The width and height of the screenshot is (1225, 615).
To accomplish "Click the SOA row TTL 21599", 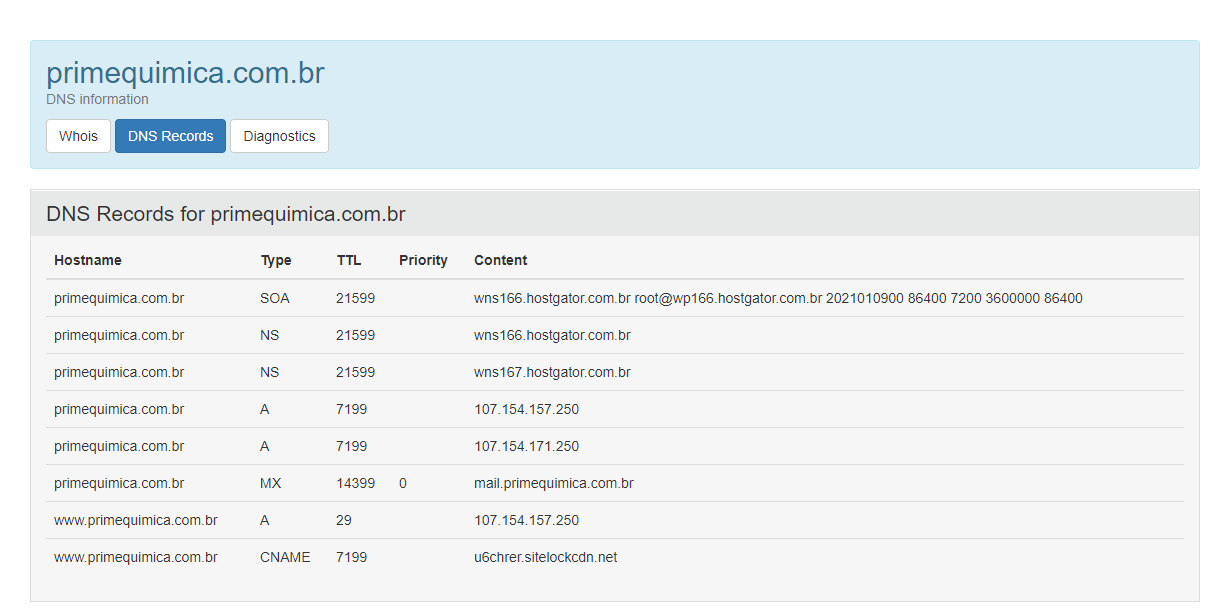I will coord(355,298).
